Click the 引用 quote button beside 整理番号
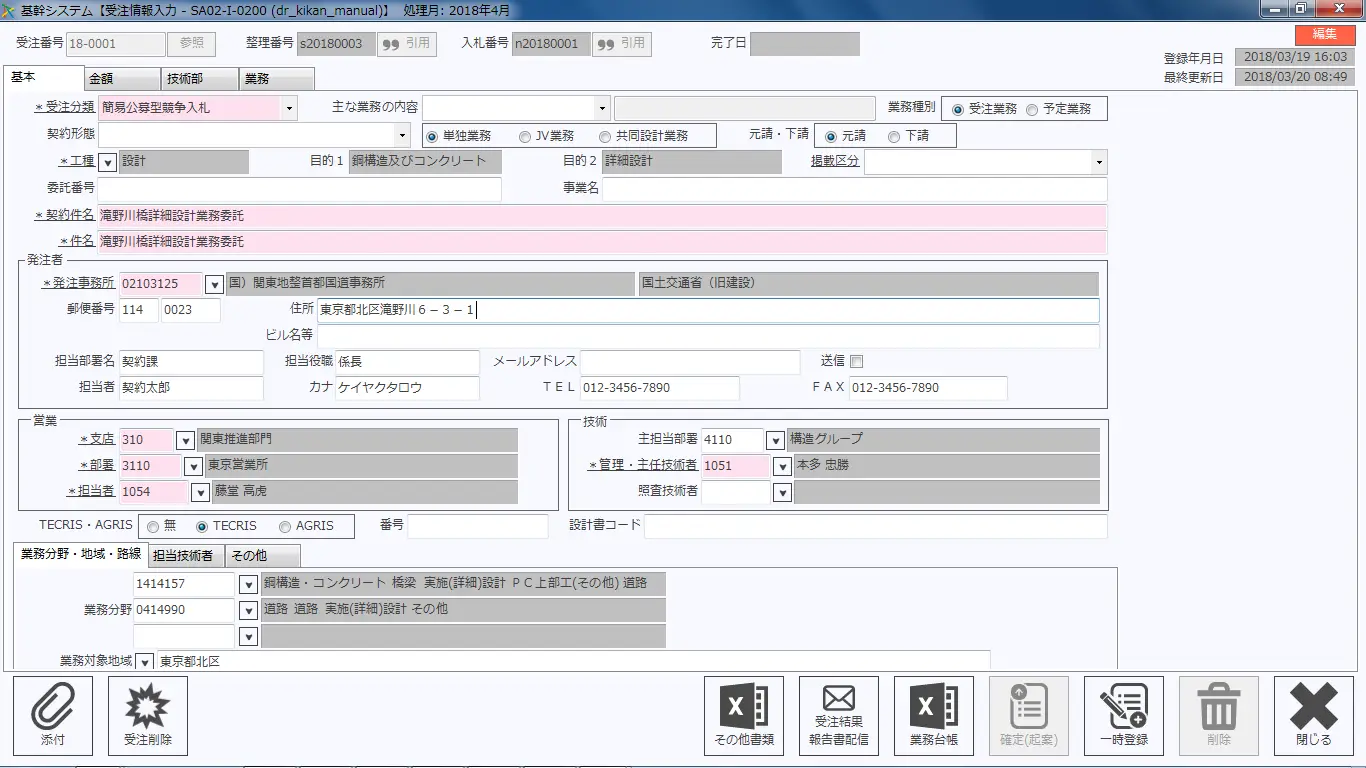Image resolution: width=1366 pixels, height=768 pixels. [x=406, y=44]
